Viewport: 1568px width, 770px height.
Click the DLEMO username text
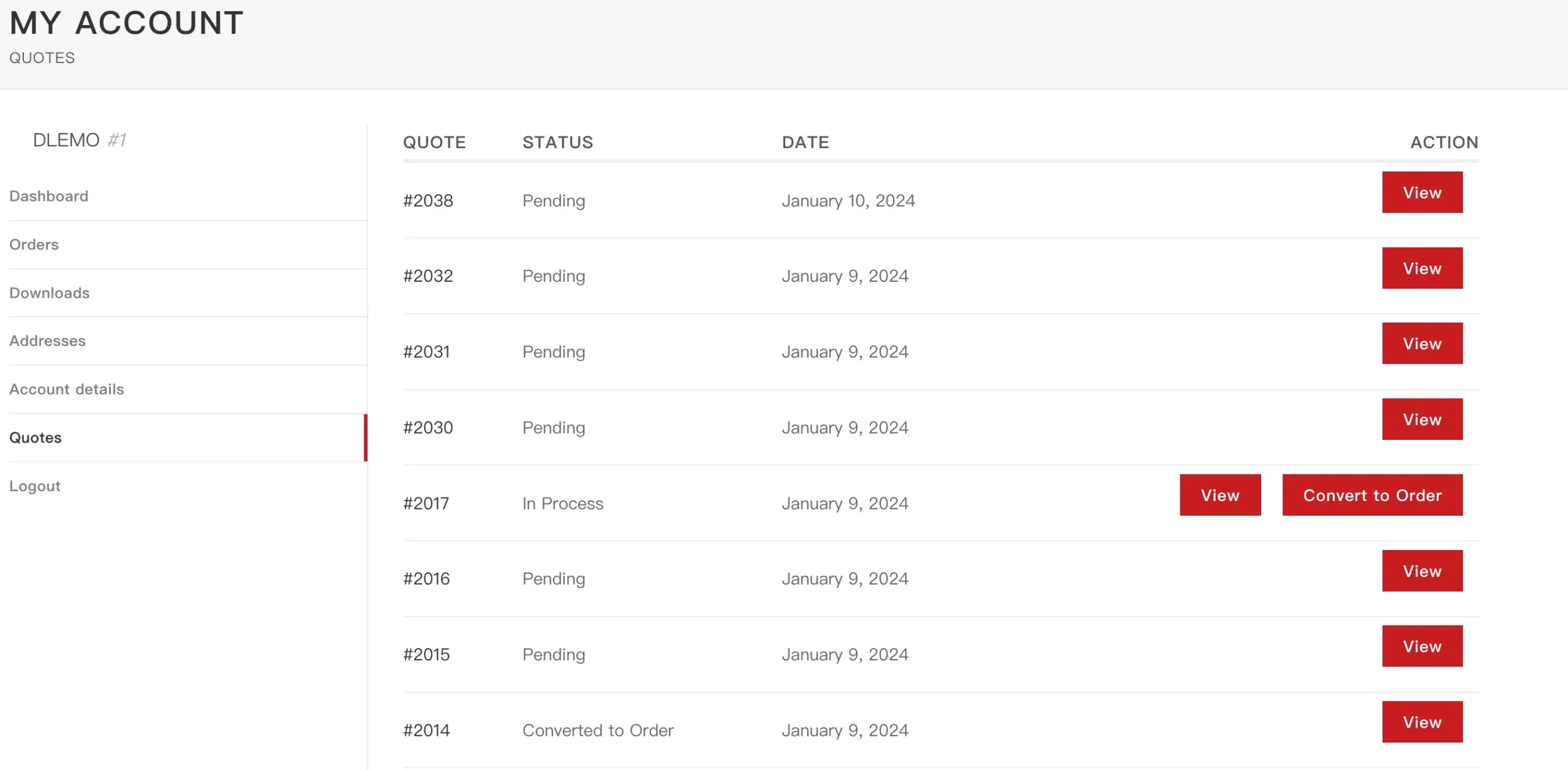(x=66, y=140)
